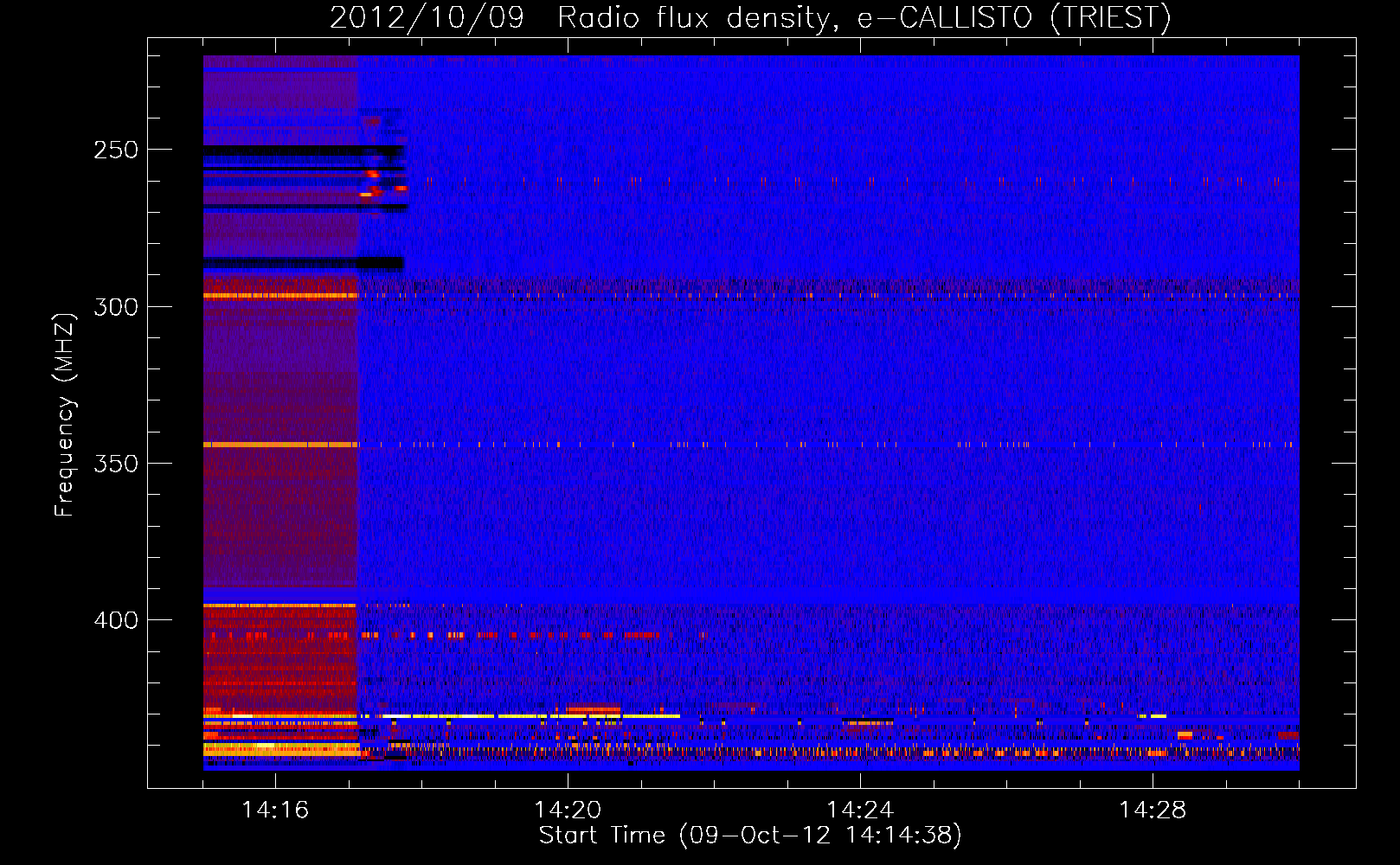Select the 350 frequency tick label
Viewport: 1400px width, 865px height.
pyautogui.click(x=116, y=464)
